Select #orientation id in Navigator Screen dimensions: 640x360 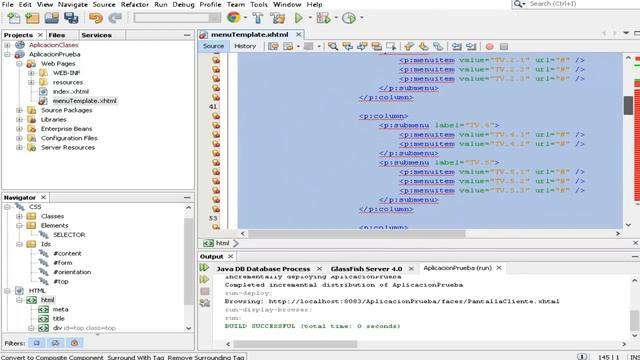pos(72,272)
